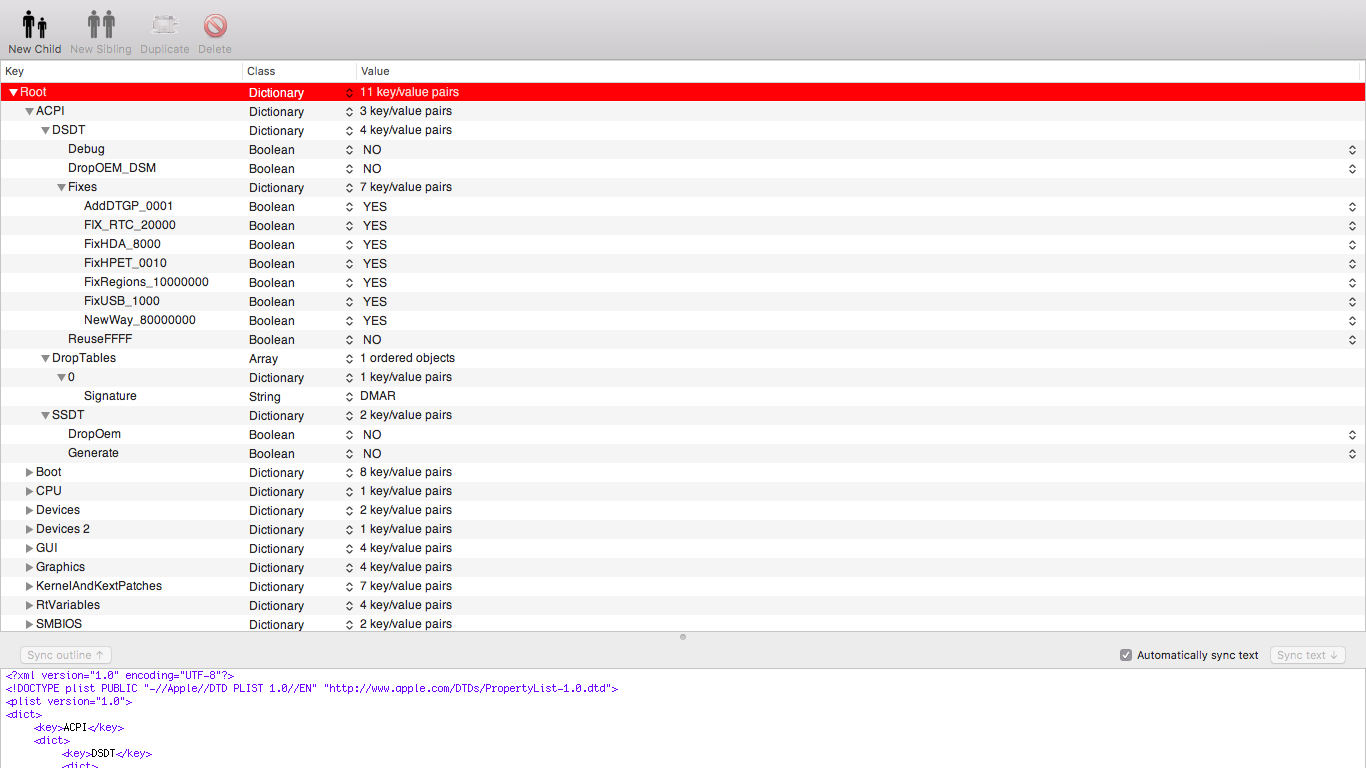Click the Sync text button
Screen dimensions: 1366x768
click(x=1308, y=655)
